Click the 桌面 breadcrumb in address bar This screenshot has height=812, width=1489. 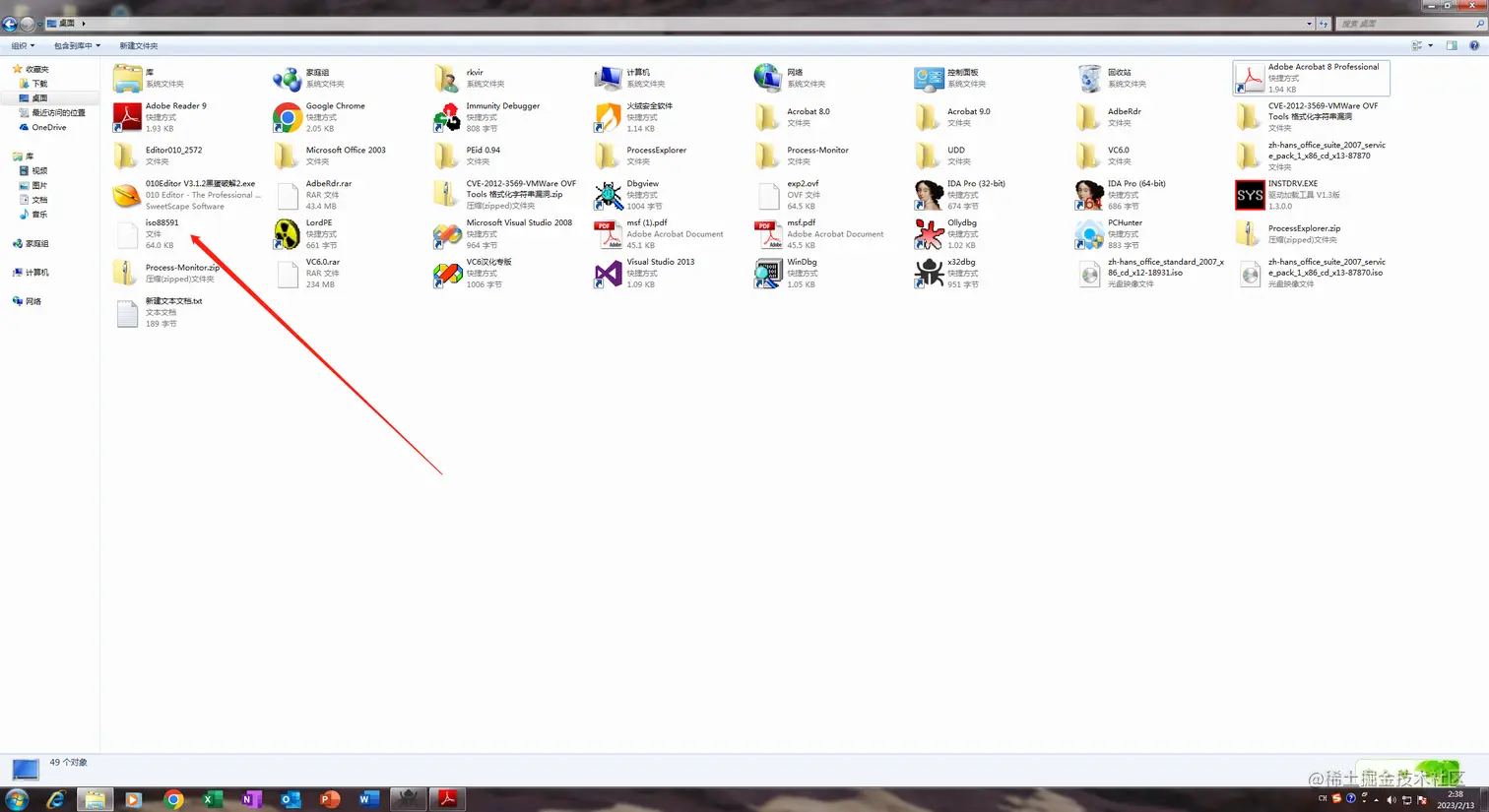click(67, 24)
